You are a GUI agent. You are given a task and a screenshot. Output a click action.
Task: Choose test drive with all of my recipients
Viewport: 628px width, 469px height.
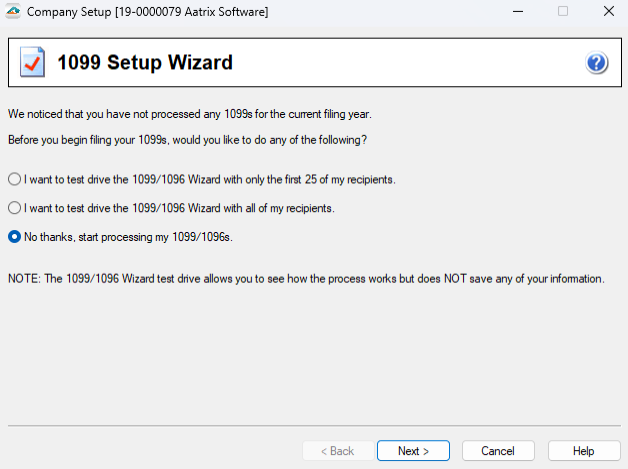[14, 208]
